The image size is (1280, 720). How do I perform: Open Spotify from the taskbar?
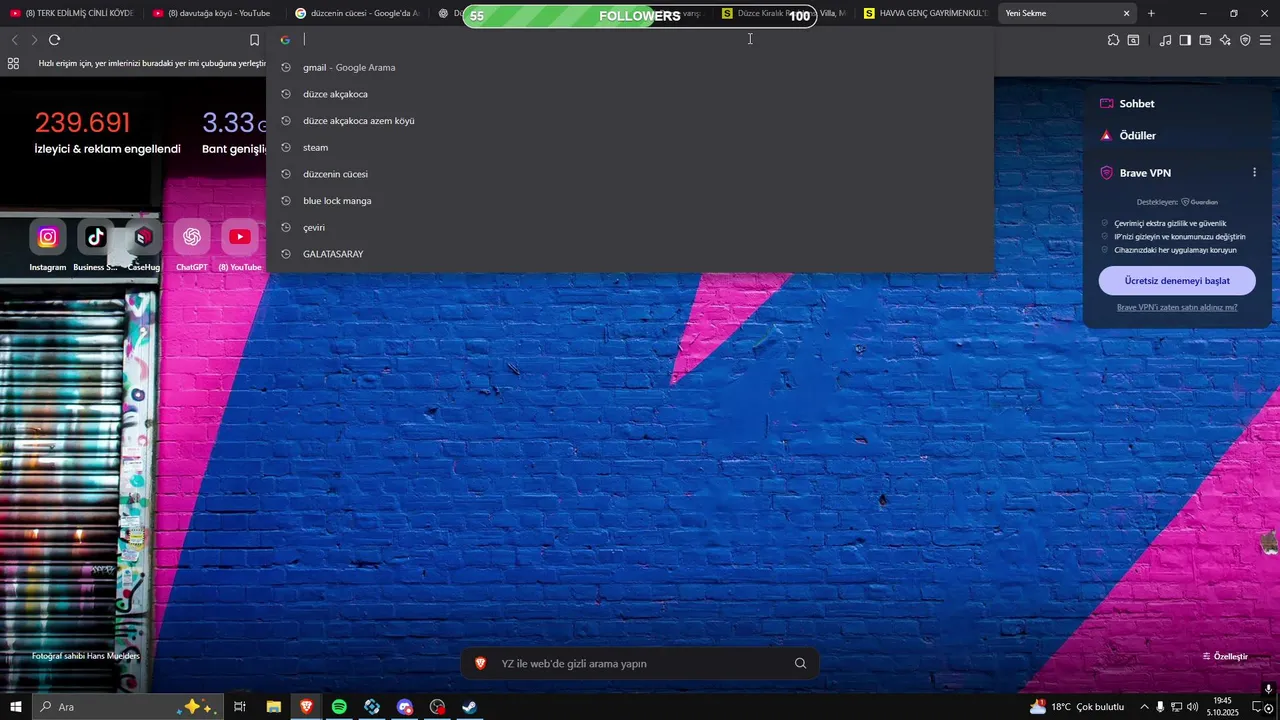339,707
